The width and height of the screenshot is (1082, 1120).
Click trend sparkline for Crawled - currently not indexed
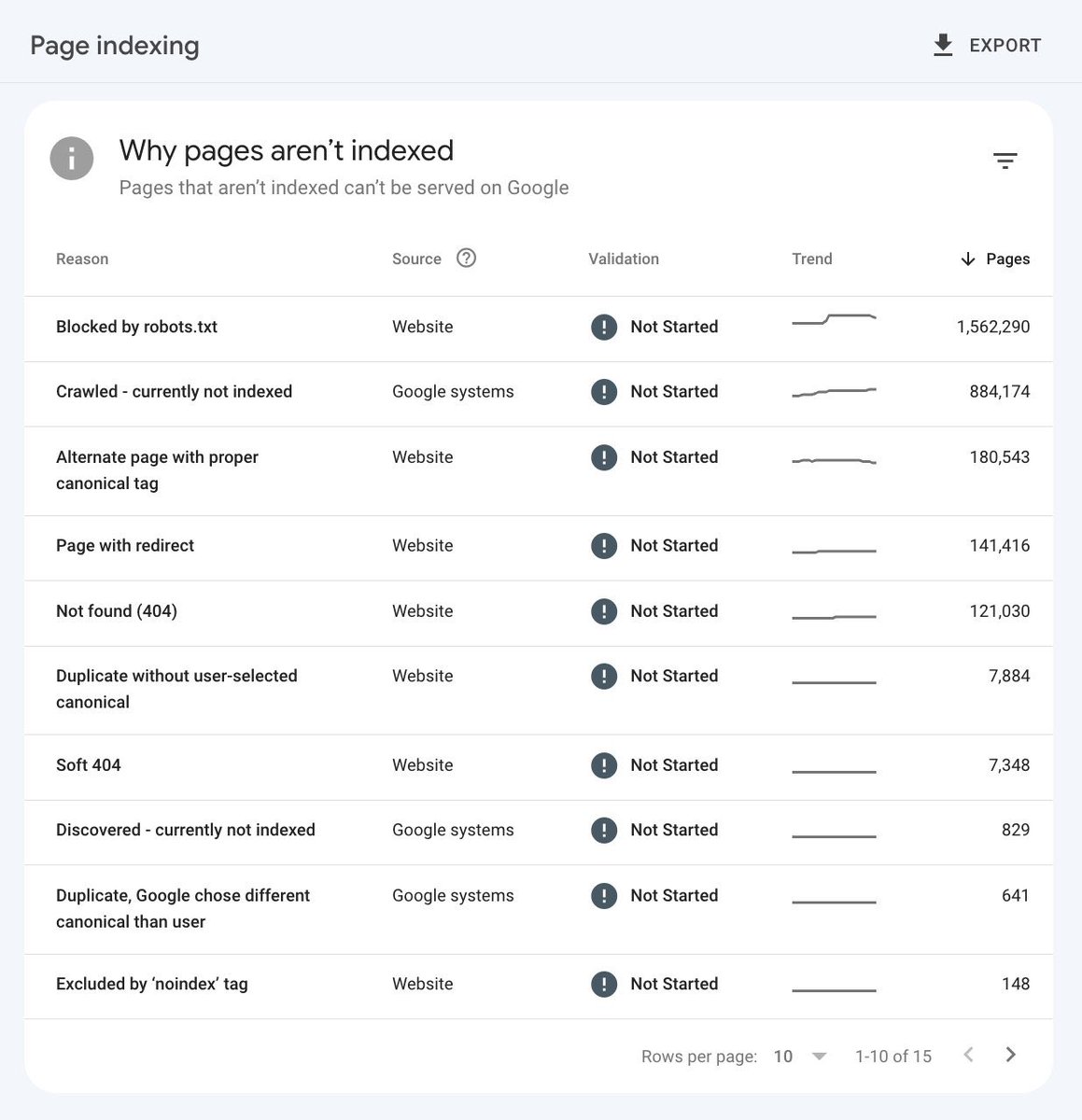834,392
